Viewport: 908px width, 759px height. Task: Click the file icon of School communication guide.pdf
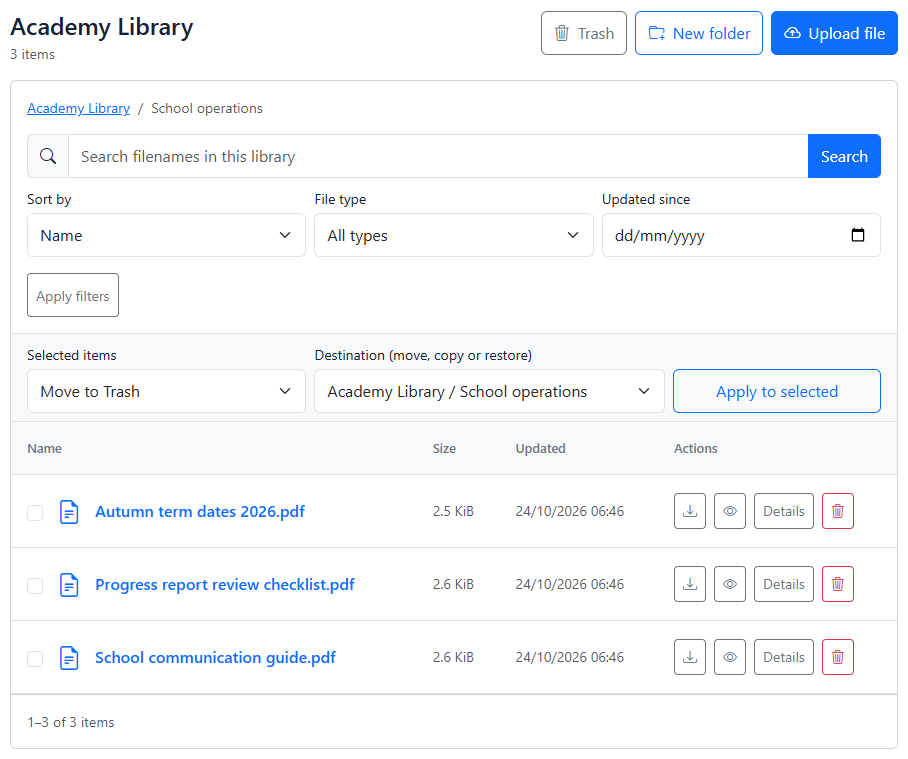(69, 658)
